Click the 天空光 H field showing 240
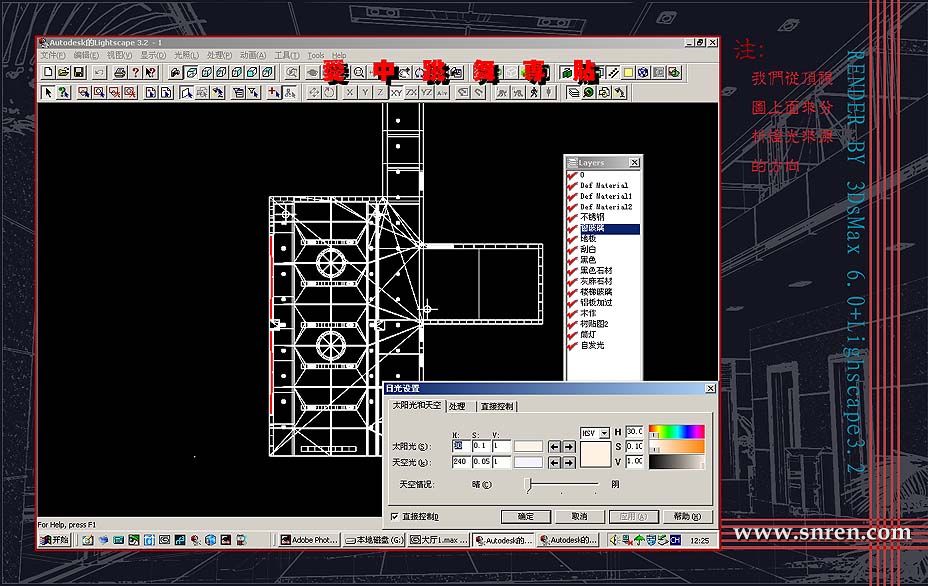This screenshot has height=586, width=928. pos(460,462)
